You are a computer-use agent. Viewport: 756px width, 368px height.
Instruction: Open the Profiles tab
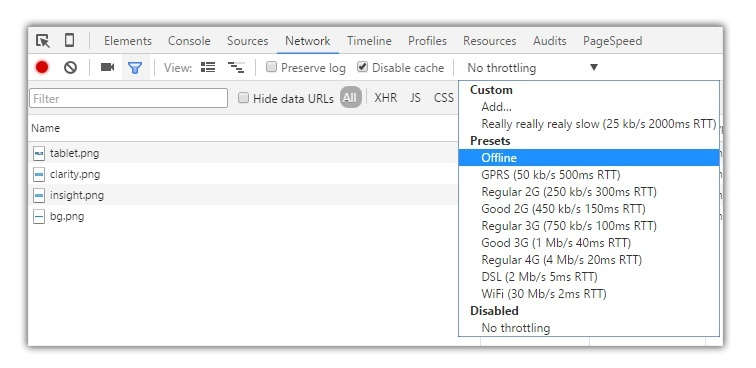tap(427, 41)
